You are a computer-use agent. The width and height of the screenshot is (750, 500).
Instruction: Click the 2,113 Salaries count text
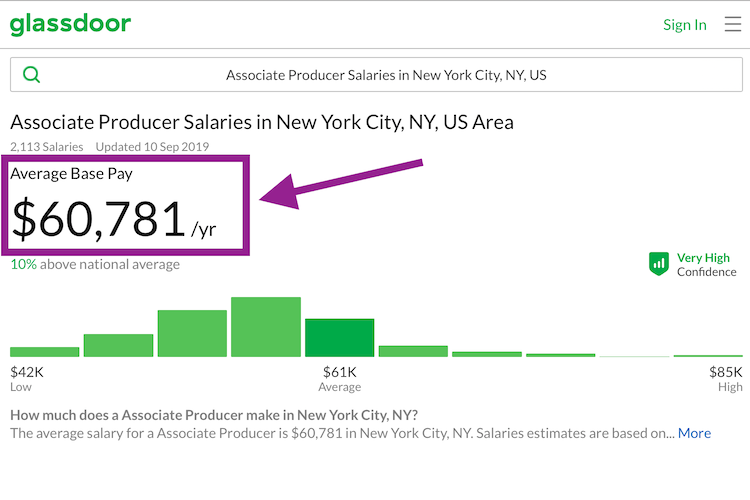[47, 147]
